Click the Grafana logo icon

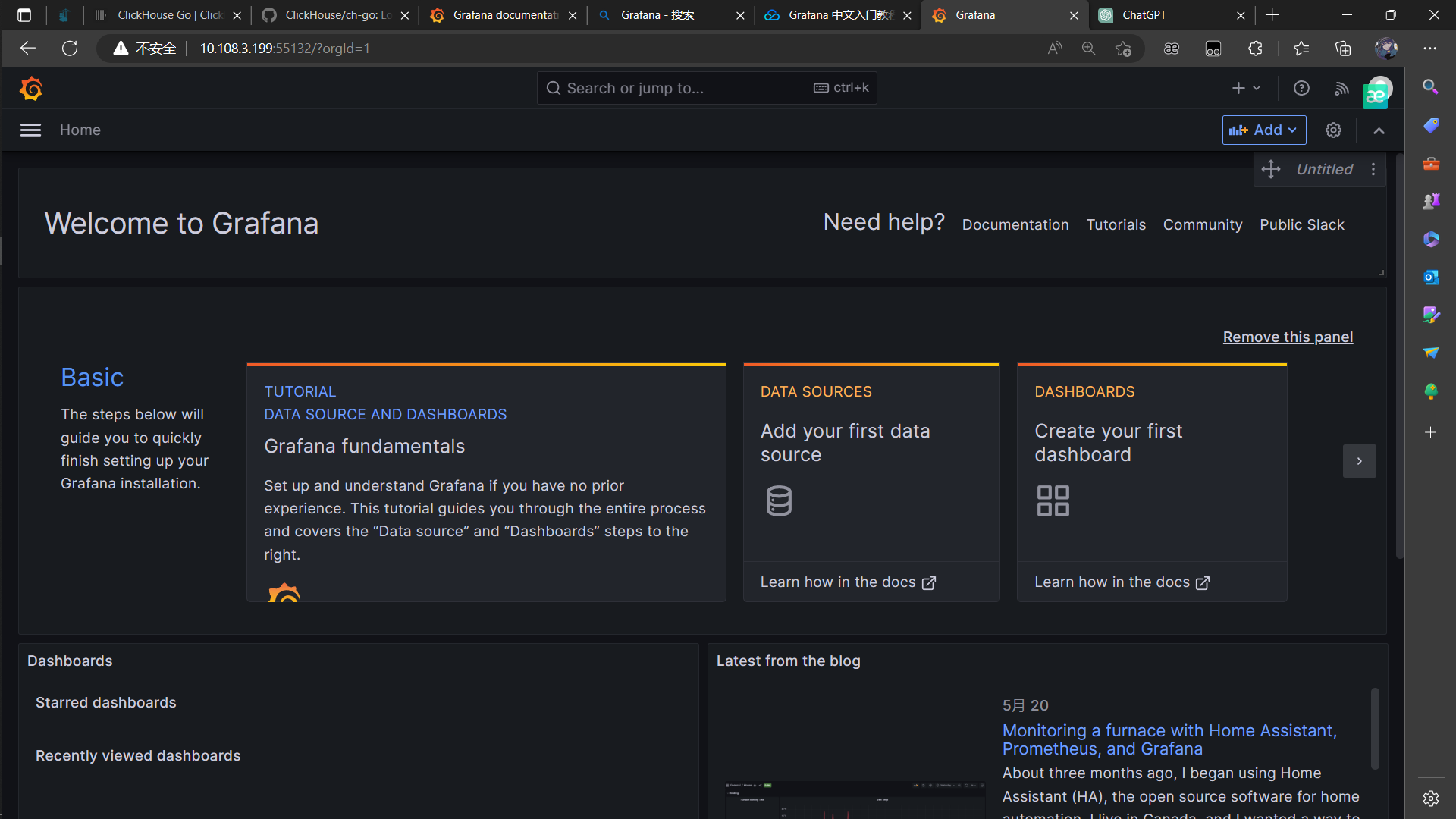coord(31,89)
